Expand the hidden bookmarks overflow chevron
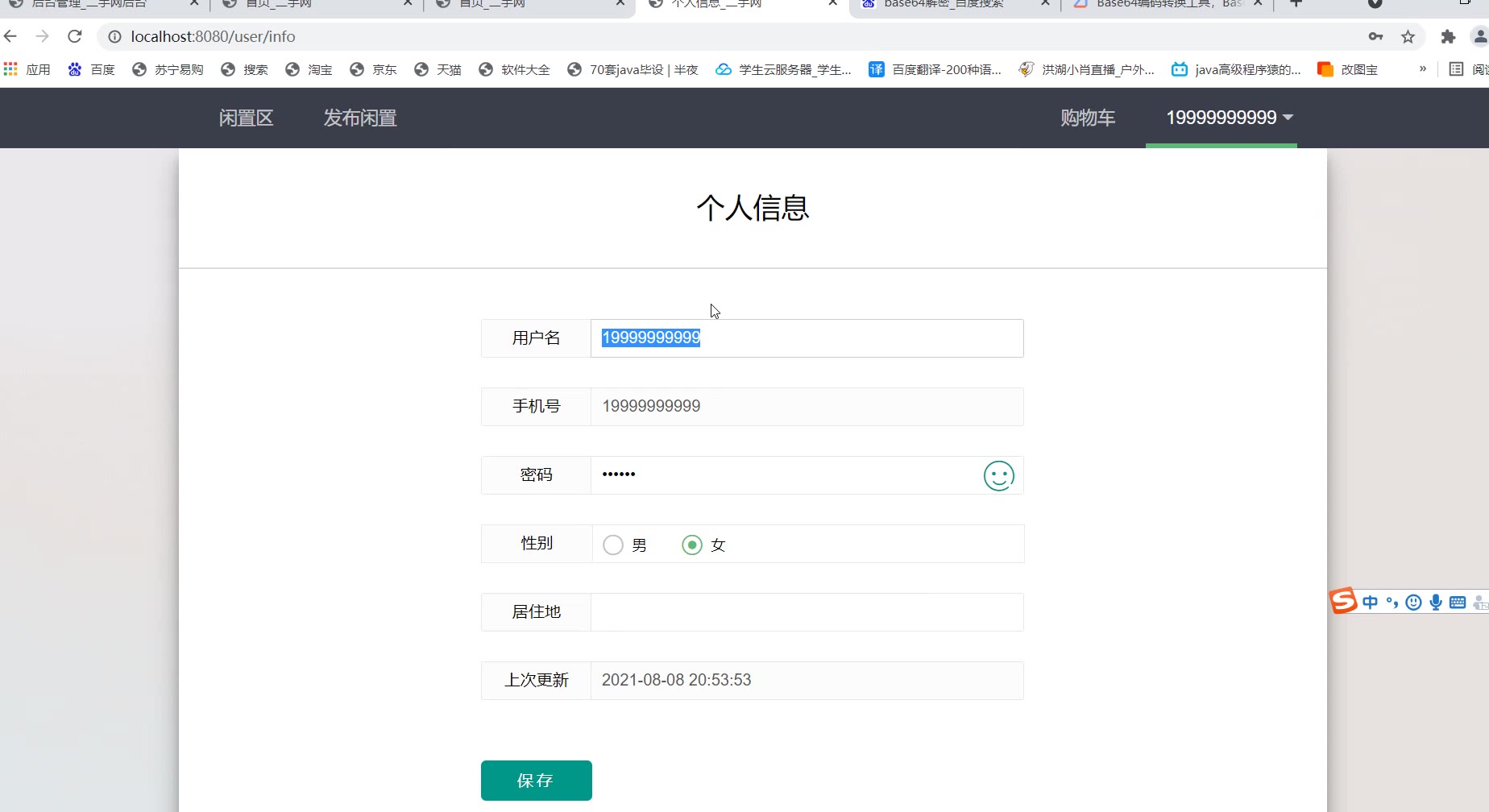Image resolution: width=1489 pixels, height=812 pixels. (1422, 69)
